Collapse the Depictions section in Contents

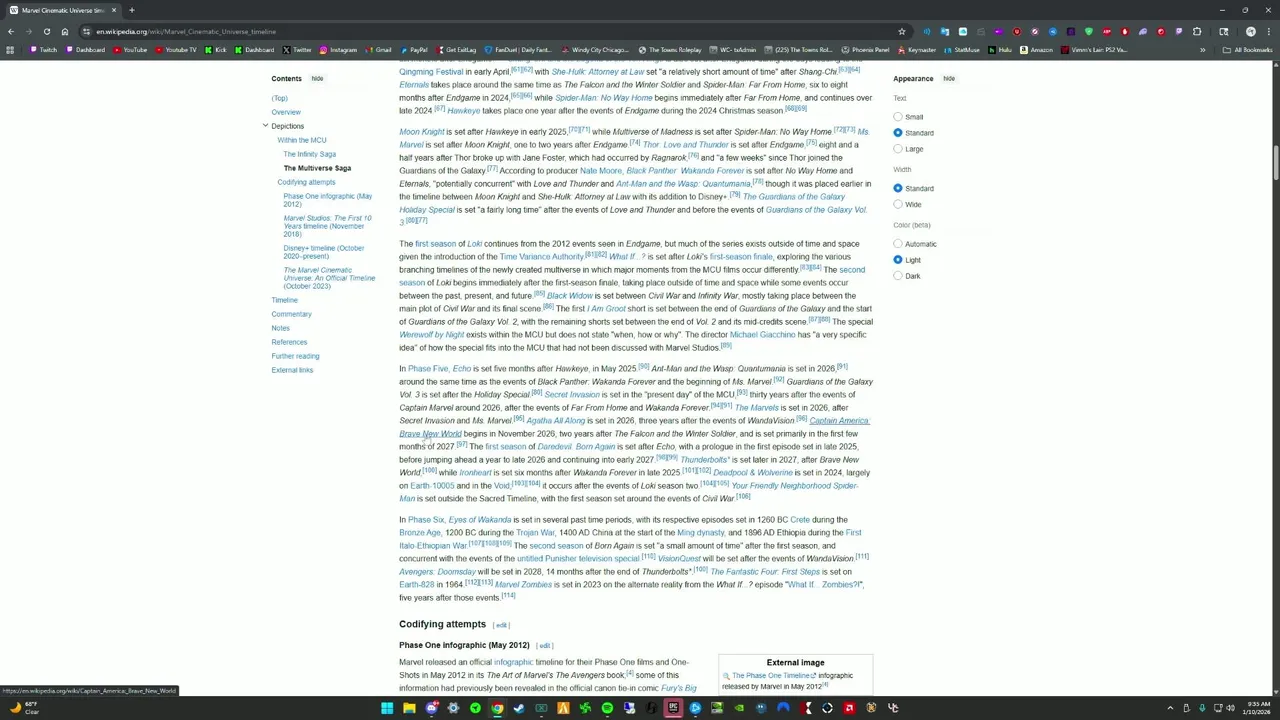coord(265,126)
